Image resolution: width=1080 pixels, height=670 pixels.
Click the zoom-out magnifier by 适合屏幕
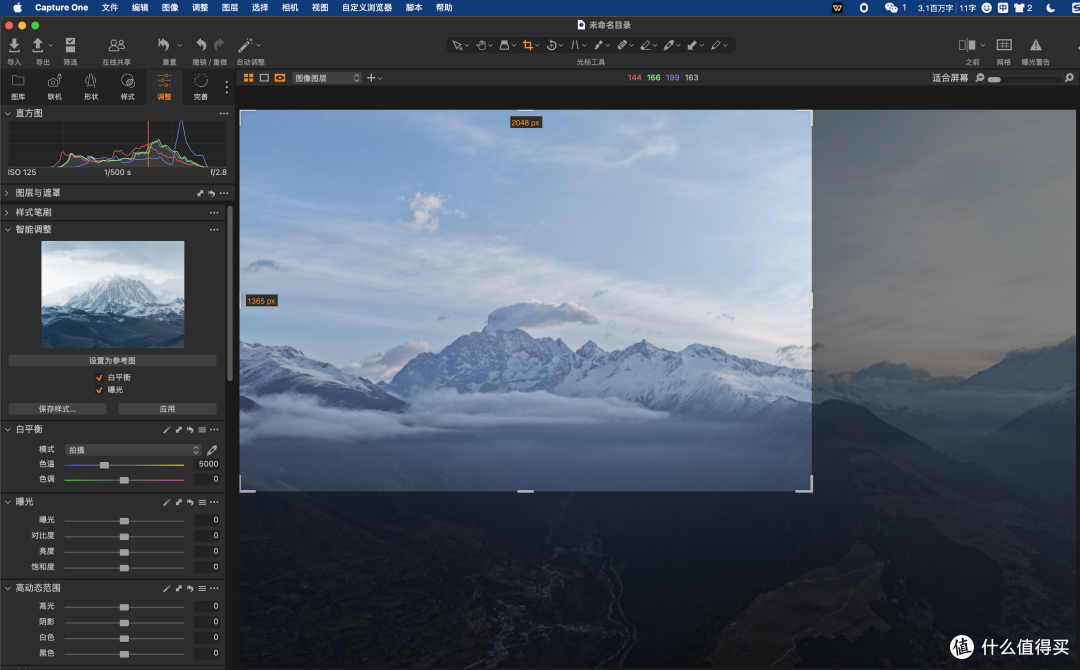980,78
